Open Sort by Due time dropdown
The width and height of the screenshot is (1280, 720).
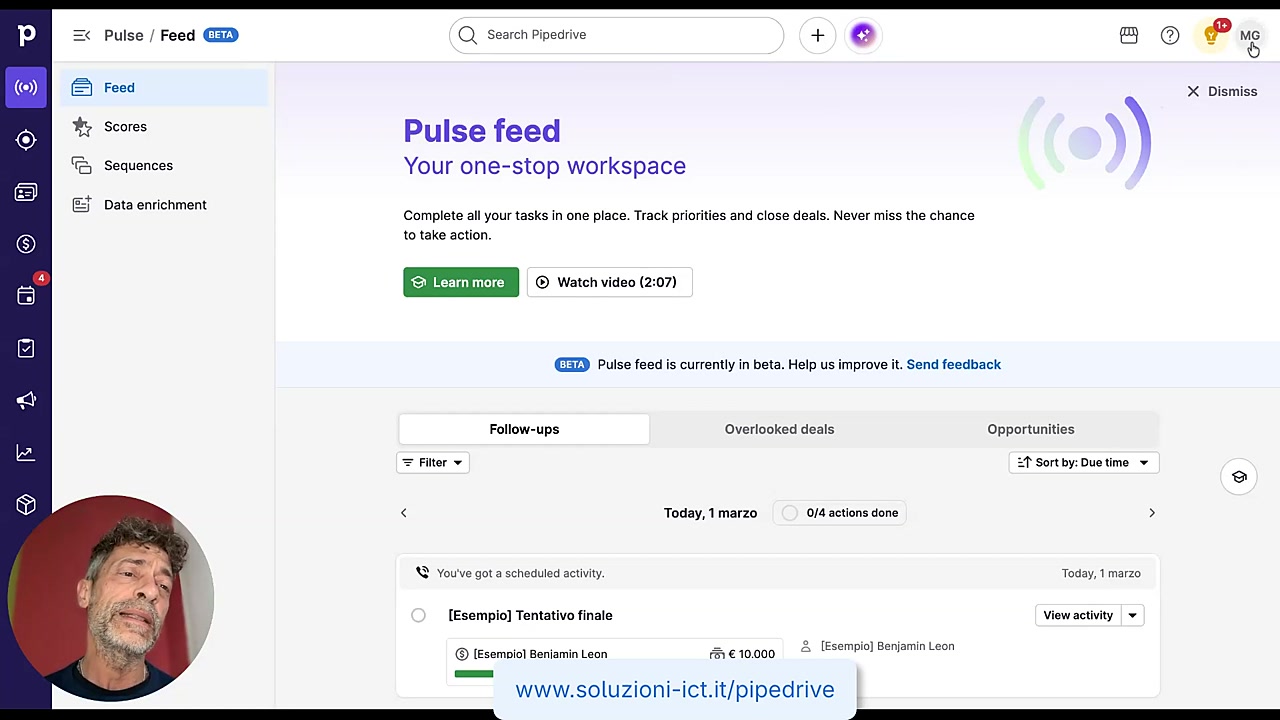(x=1084, y=462)
